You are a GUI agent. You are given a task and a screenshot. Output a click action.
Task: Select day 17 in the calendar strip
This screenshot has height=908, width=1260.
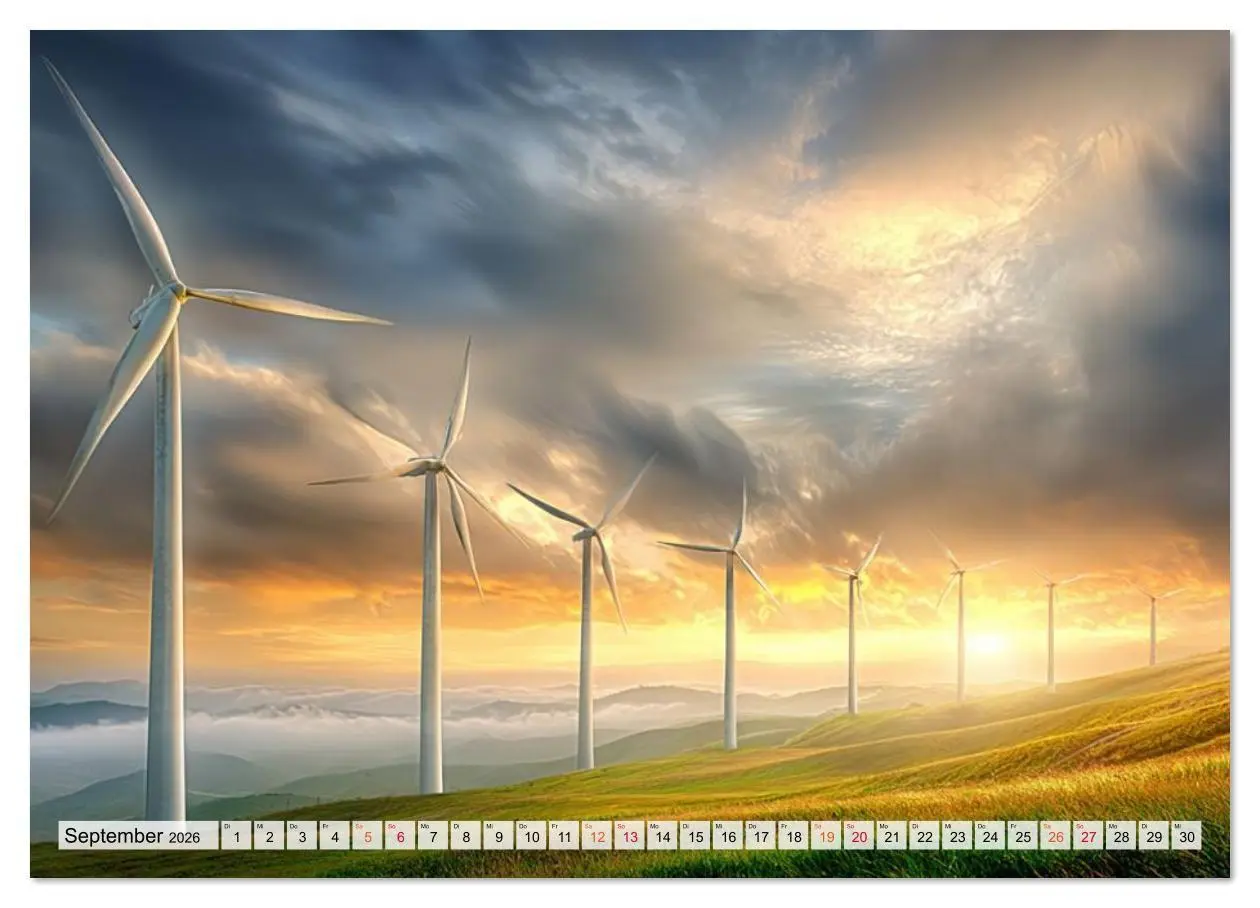point(761,836)
